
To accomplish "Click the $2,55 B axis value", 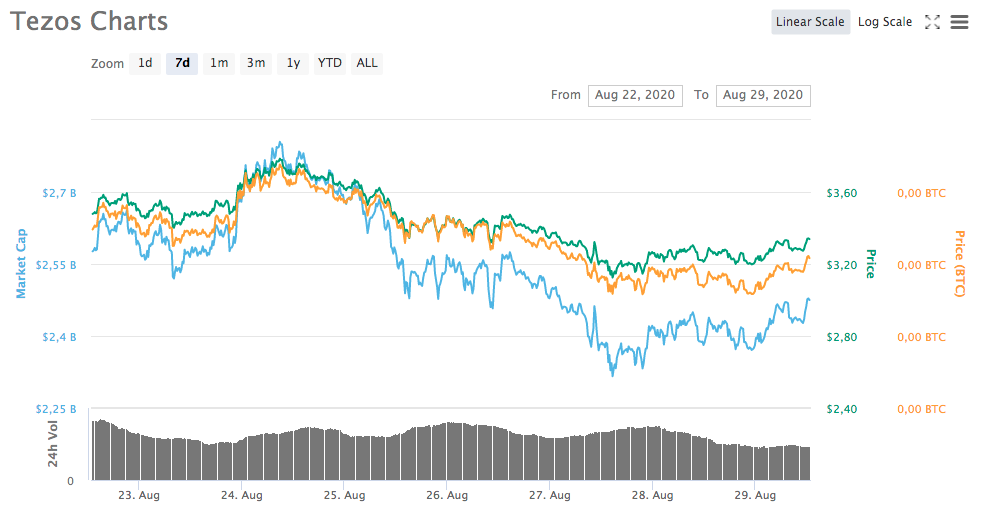I will point(56,265).
